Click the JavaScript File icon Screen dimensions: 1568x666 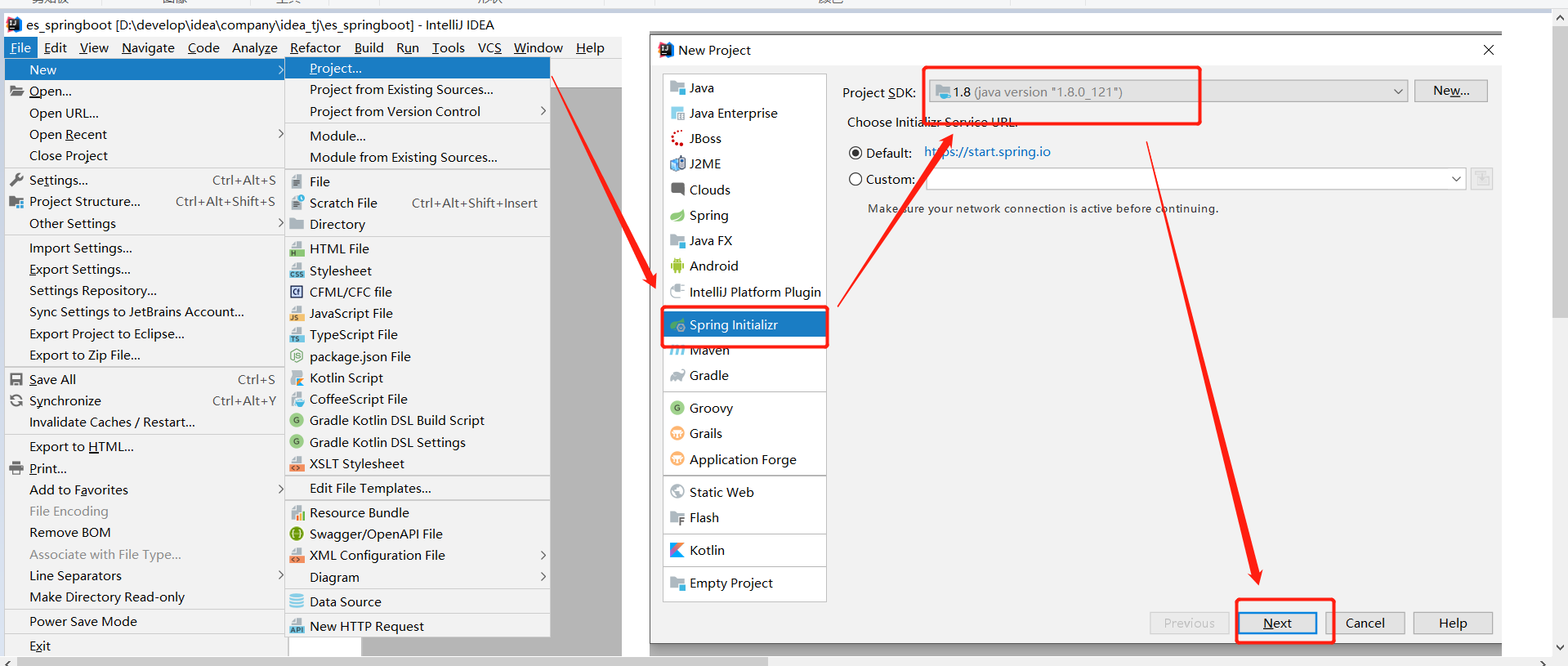coord(297,313)
